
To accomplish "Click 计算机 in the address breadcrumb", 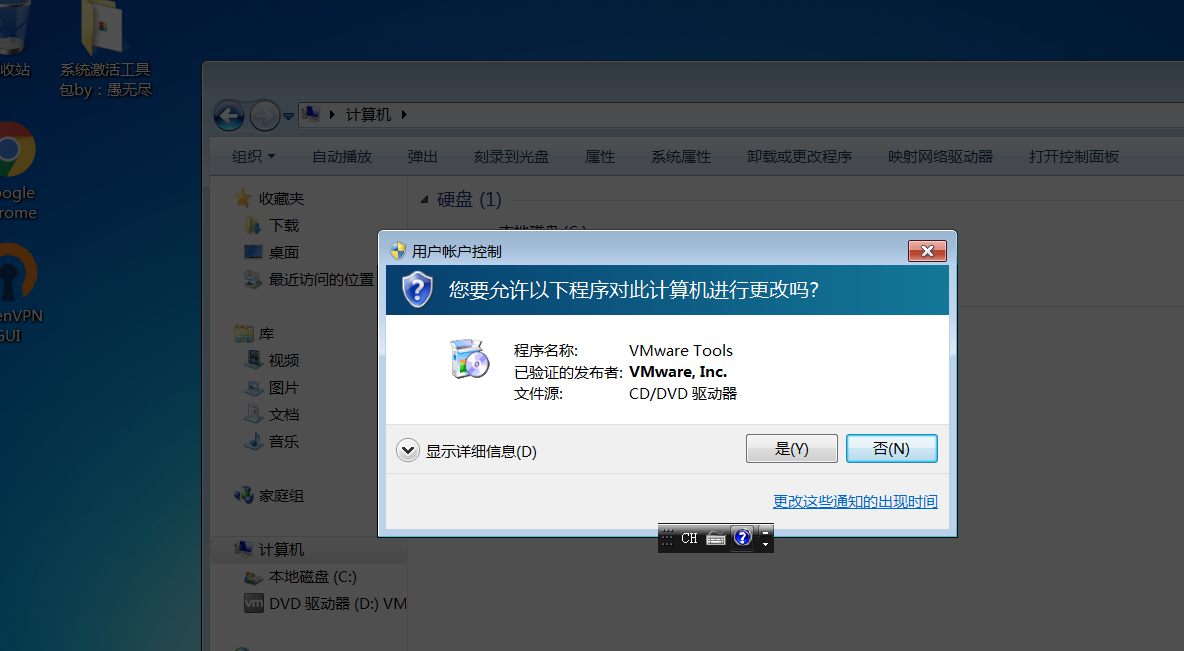I will click(368, 115).
